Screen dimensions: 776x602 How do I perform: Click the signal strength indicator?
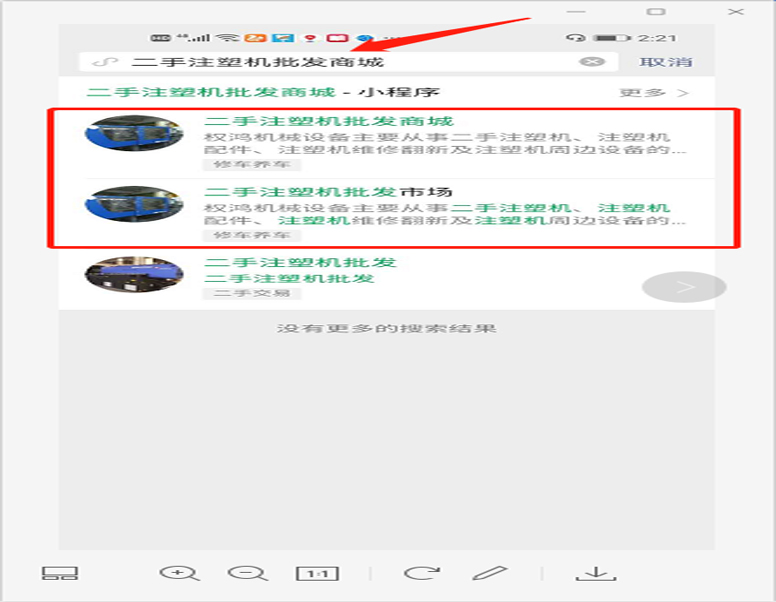pos(194,38)
